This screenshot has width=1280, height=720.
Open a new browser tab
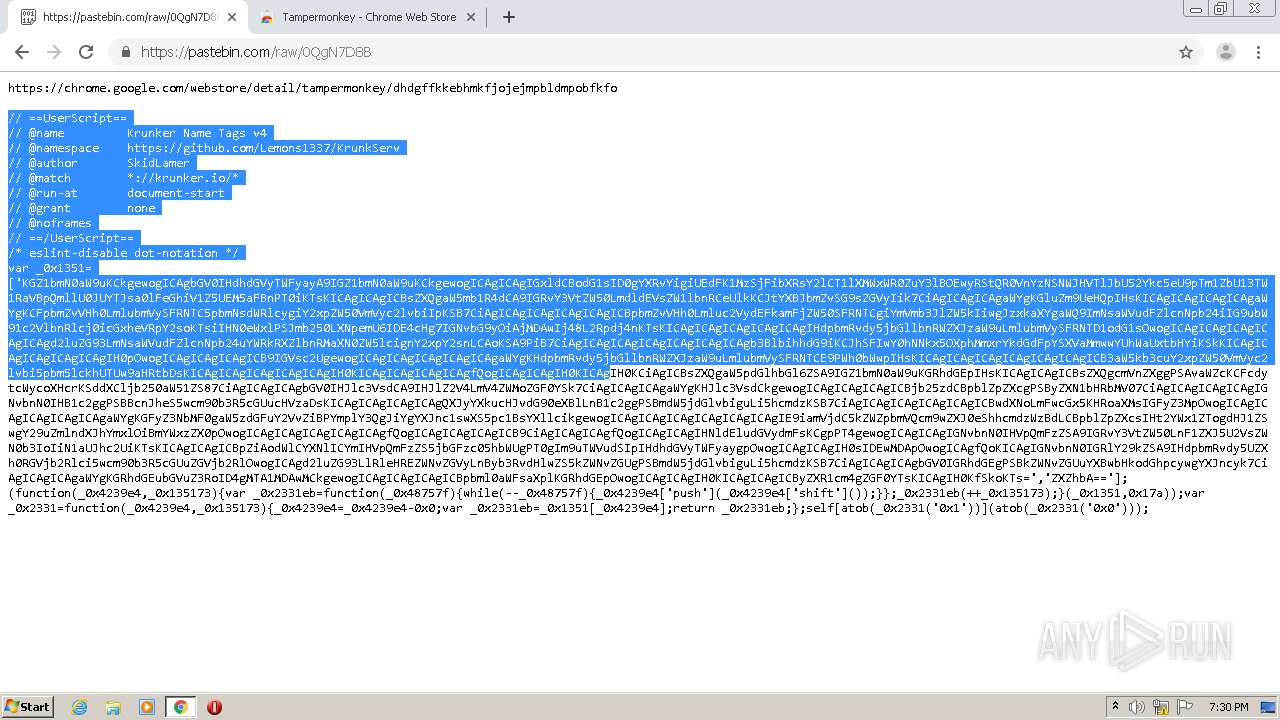coord(508,17)
